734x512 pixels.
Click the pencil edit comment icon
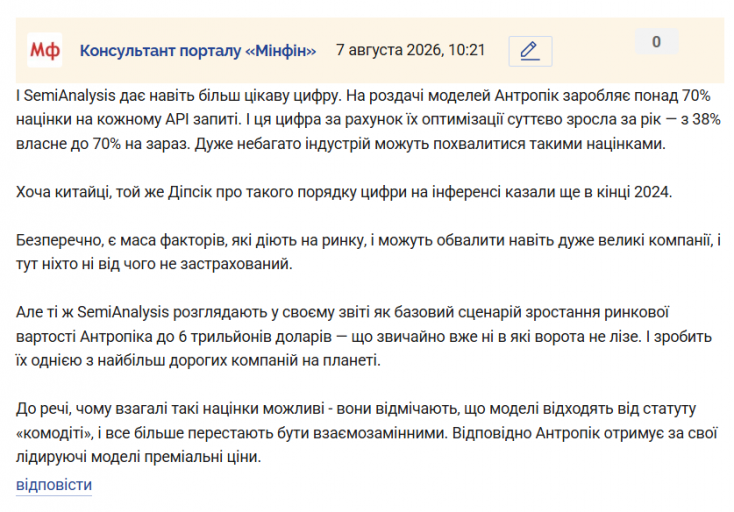[x=530, y=51]
